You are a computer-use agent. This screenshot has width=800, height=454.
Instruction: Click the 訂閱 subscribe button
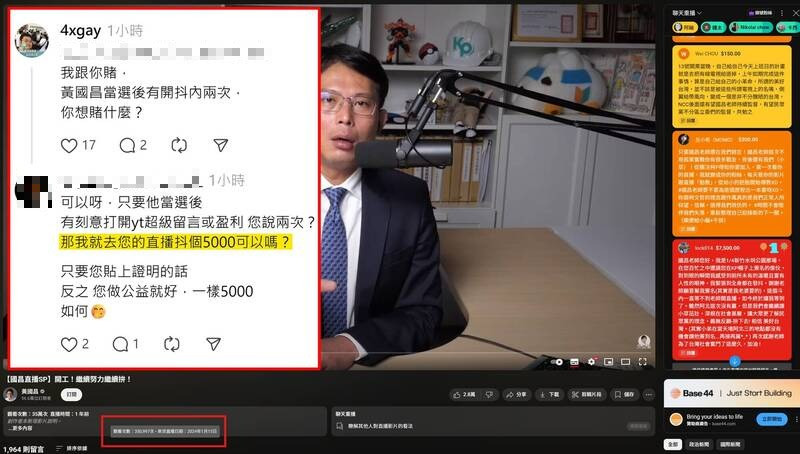[72, 394]
